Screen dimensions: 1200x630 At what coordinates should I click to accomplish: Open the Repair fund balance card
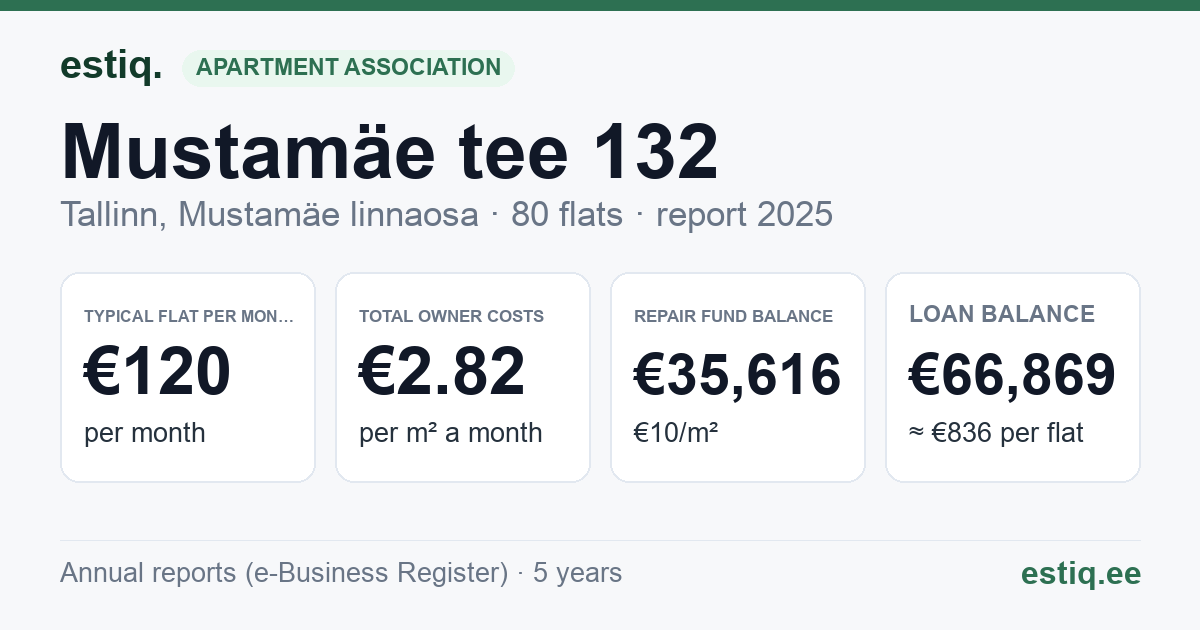coord(738,377)
